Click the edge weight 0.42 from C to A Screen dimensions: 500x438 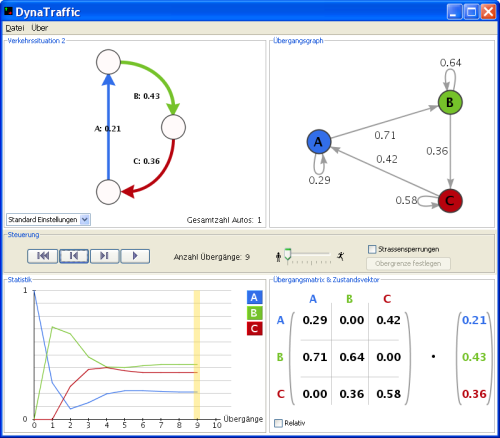pos(387,159)
